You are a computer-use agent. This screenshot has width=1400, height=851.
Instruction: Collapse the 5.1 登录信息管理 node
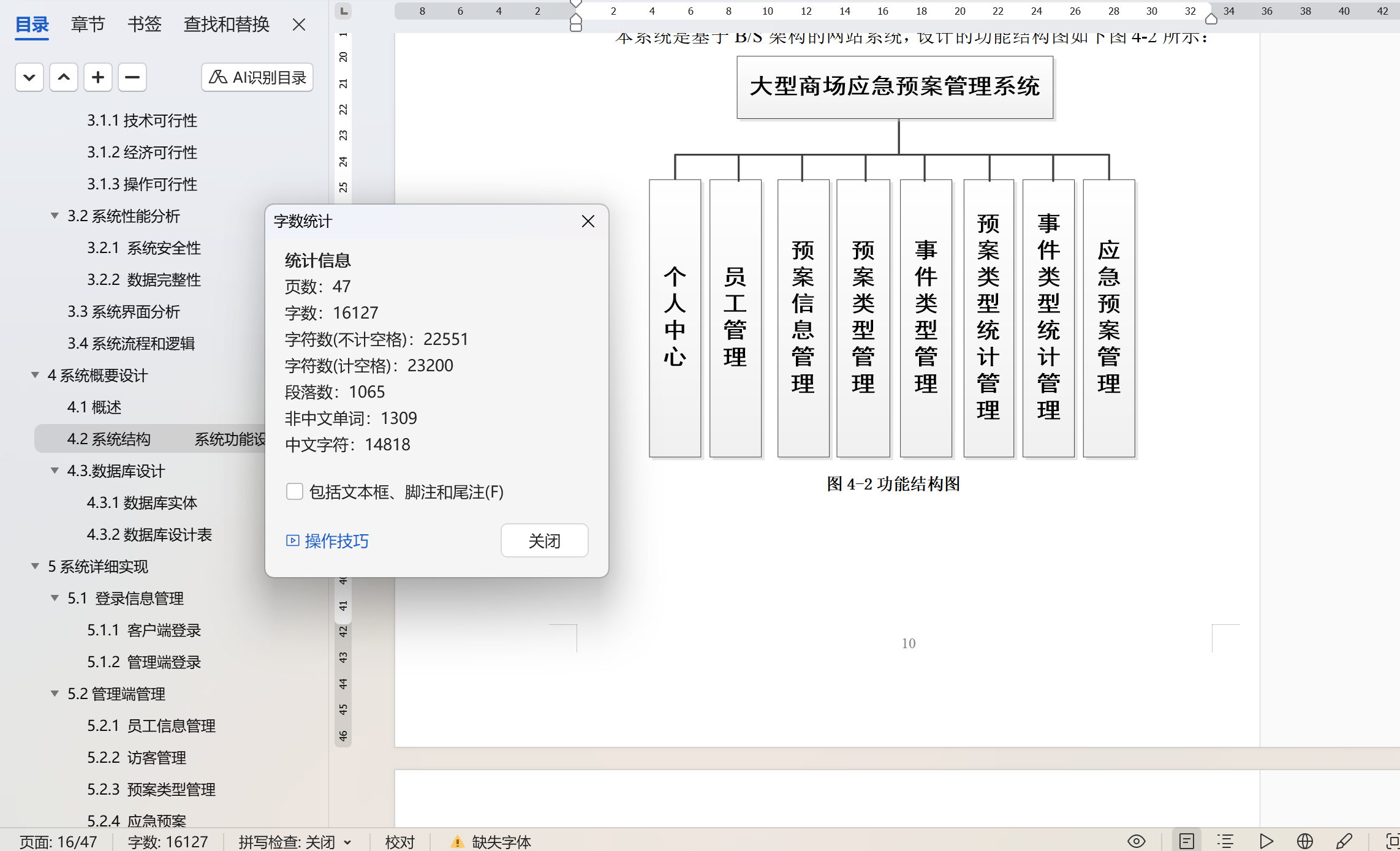pyautogui.click(x=55, y=598)
